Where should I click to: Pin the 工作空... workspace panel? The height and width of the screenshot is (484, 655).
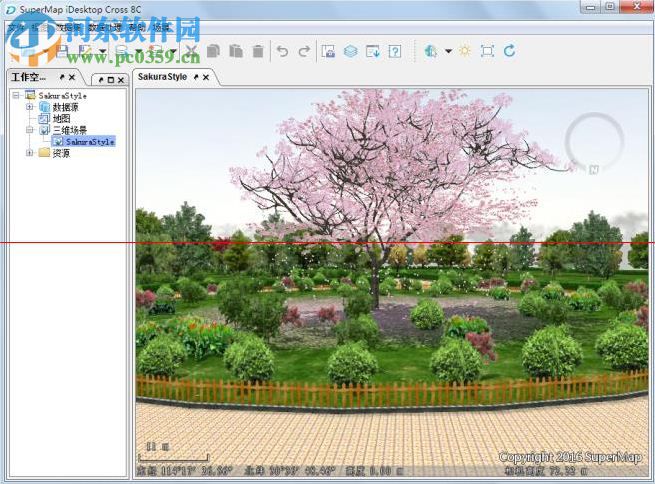[x=62, y=77]
